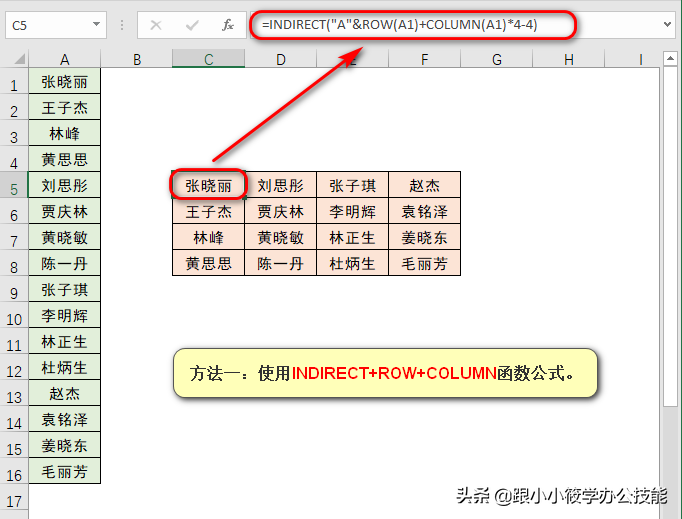Select cell D7 with 黄晓敏
Viewport: 682px width, 519px height.
[281, 237]
